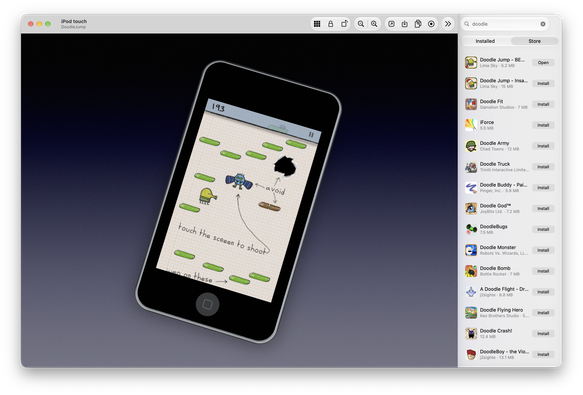The height and width of the screenshot is (395, 583).
Task: Install Doodle God
Action: (x=543, y=208)
